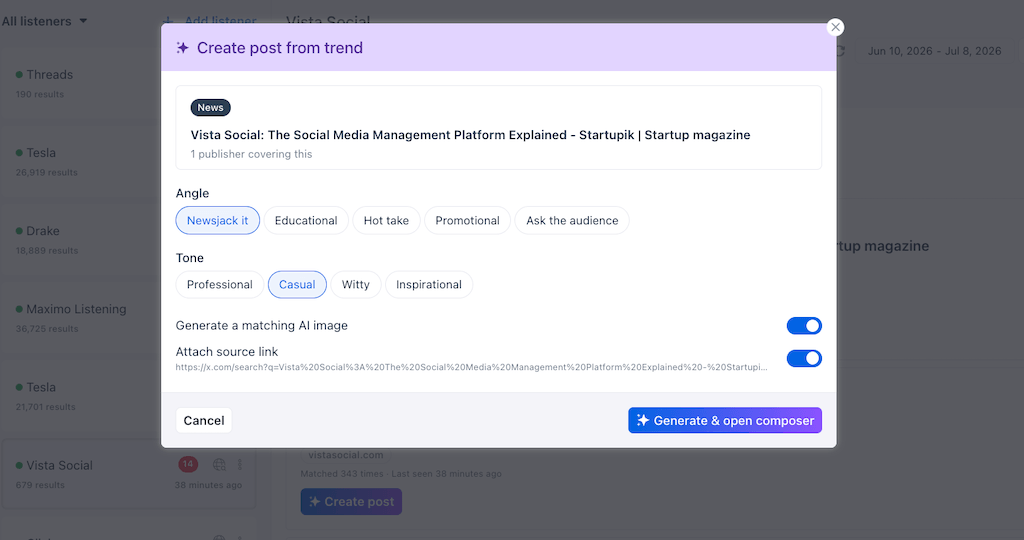
Task: Set tone to Professional
Action: [219, 285]
